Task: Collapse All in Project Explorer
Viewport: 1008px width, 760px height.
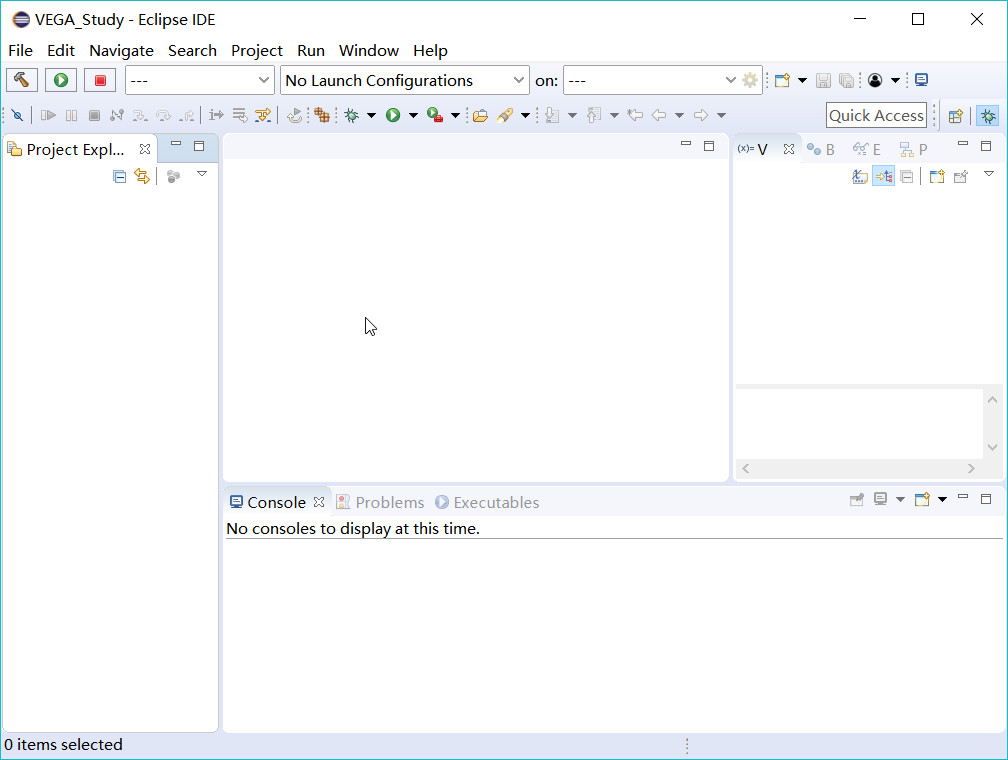Action: [x=120, y=176]
